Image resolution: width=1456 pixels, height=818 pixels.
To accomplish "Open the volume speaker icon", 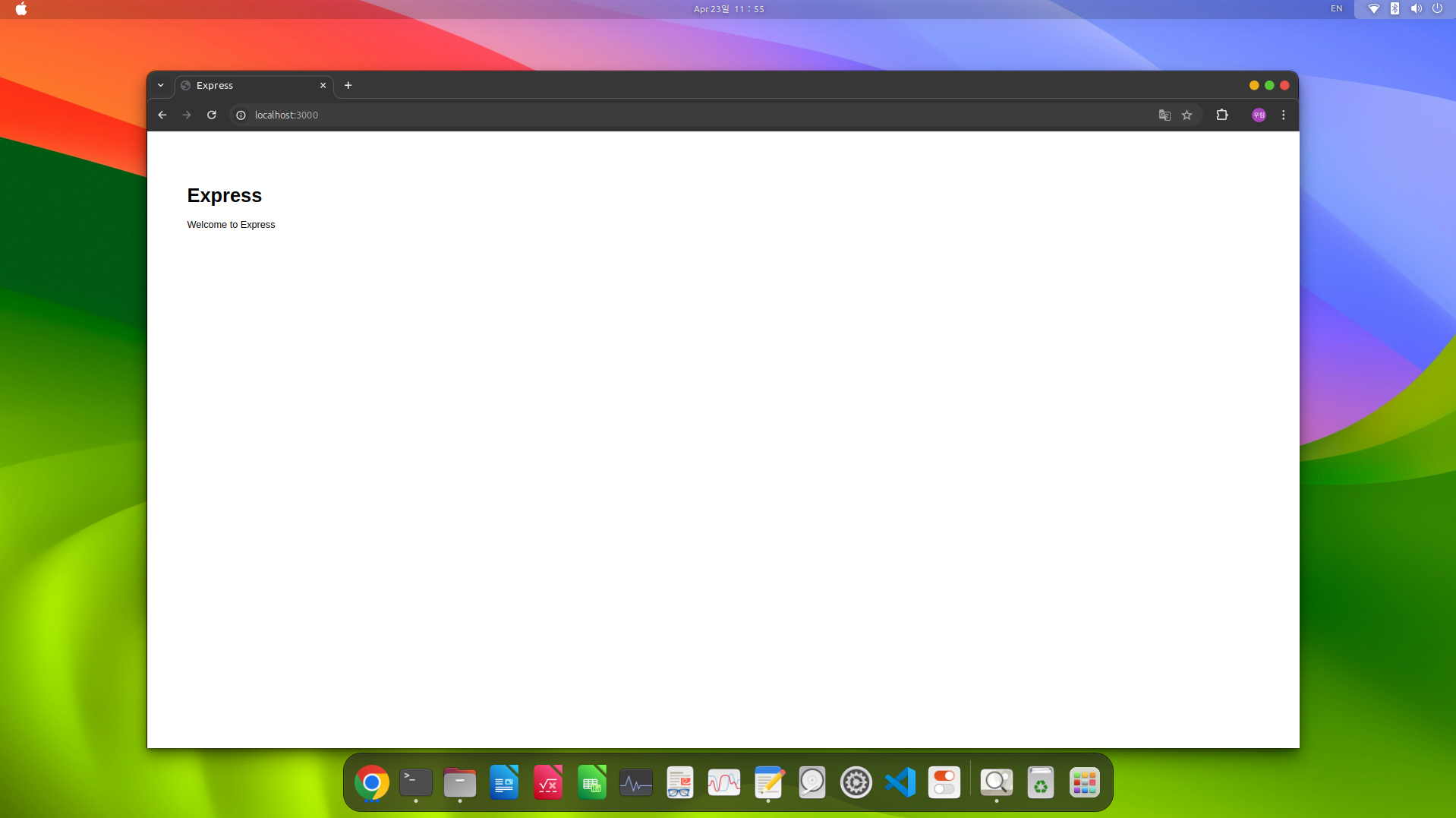I will click(1417, 9).
